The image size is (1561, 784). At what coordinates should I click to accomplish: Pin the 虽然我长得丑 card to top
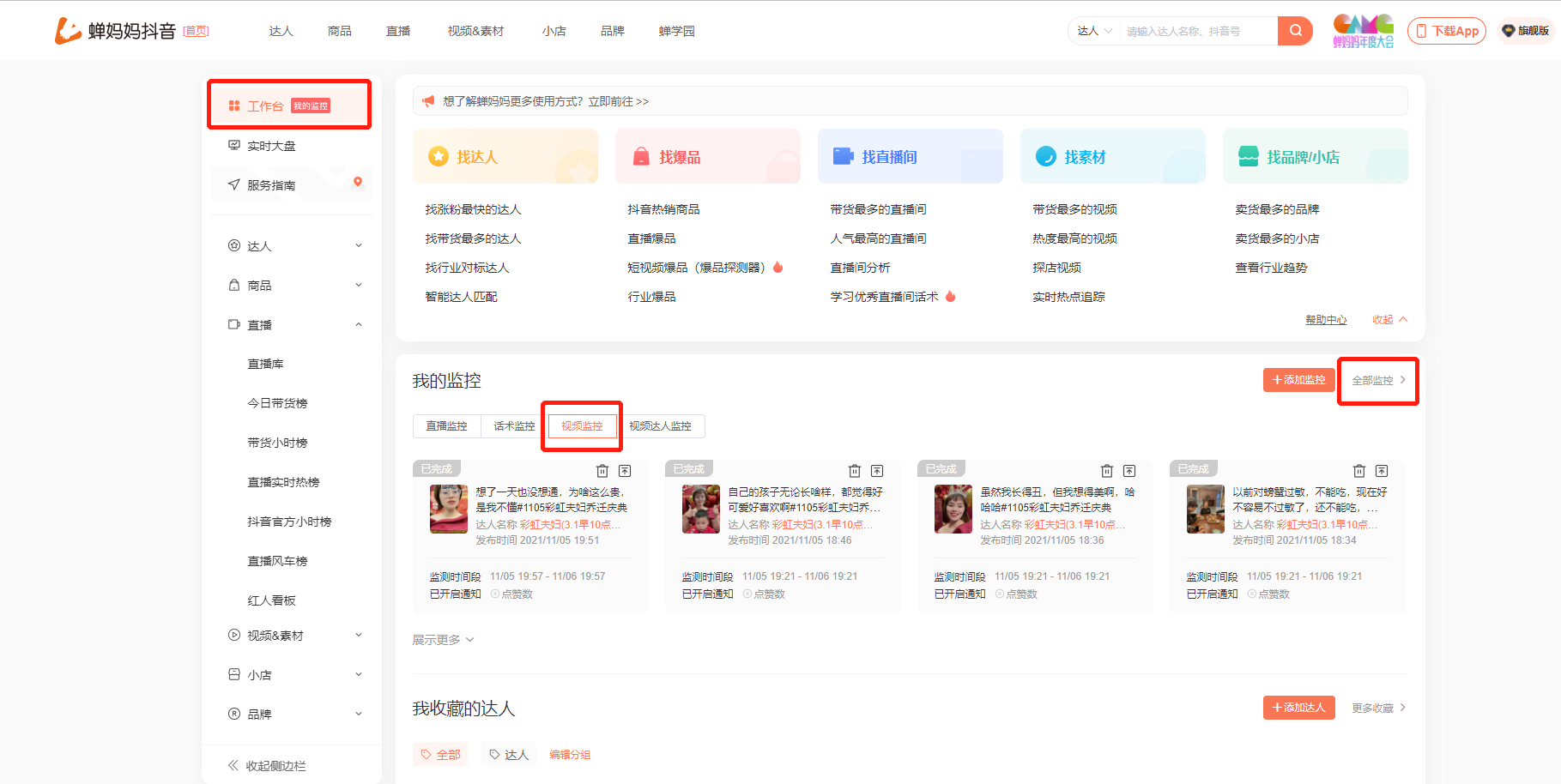(x=1129, y=471)
